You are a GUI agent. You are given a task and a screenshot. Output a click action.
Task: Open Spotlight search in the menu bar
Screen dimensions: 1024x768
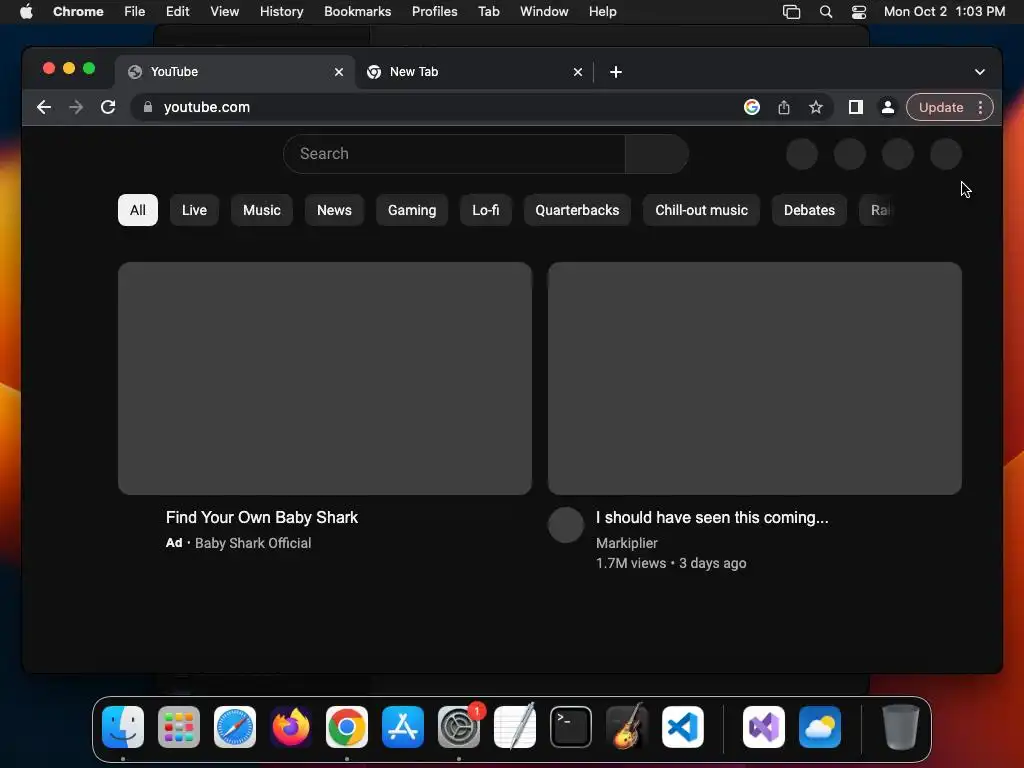tap(826, 12)
